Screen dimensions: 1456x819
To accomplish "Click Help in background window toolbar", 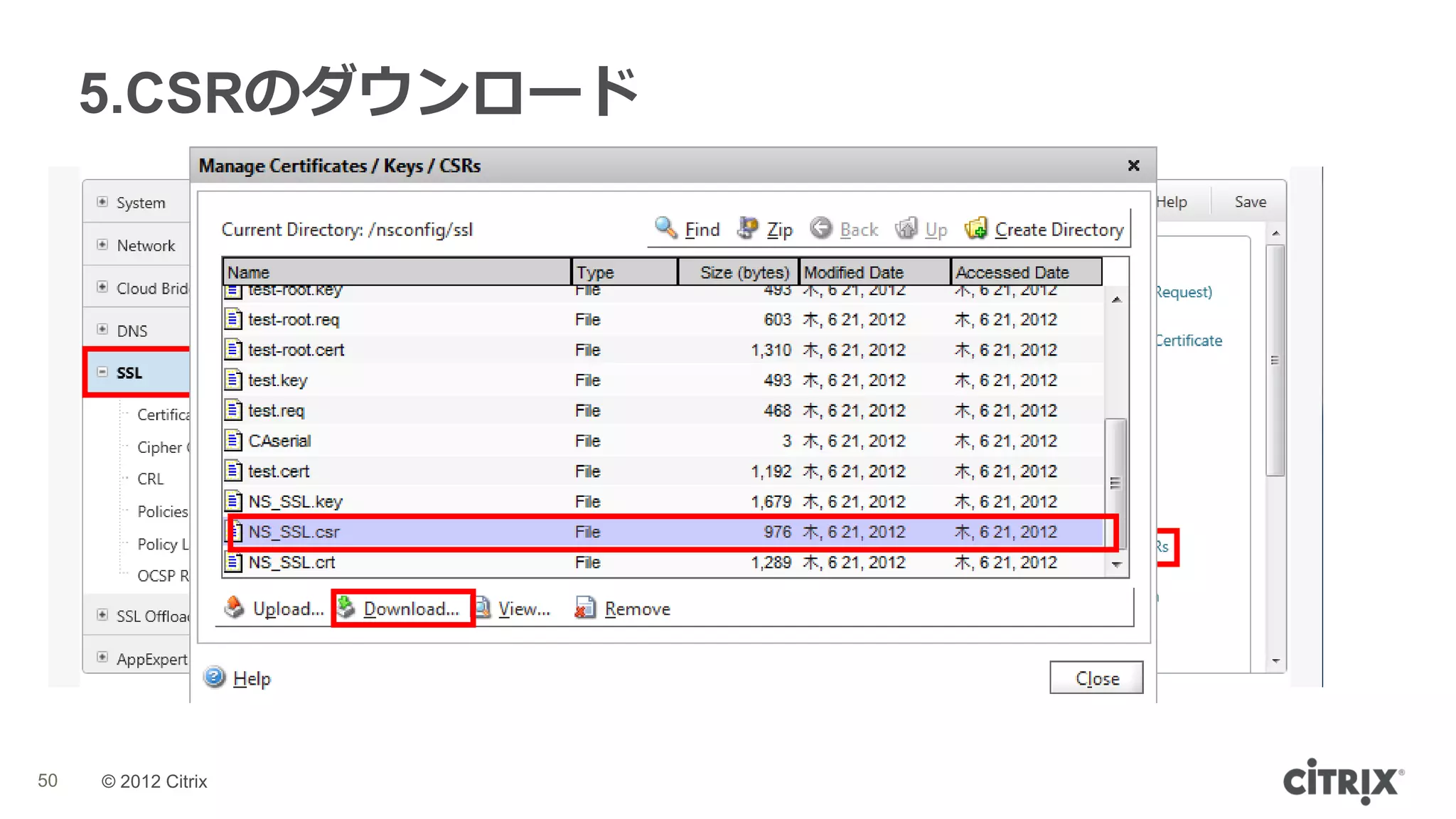I will (1172, 202).
